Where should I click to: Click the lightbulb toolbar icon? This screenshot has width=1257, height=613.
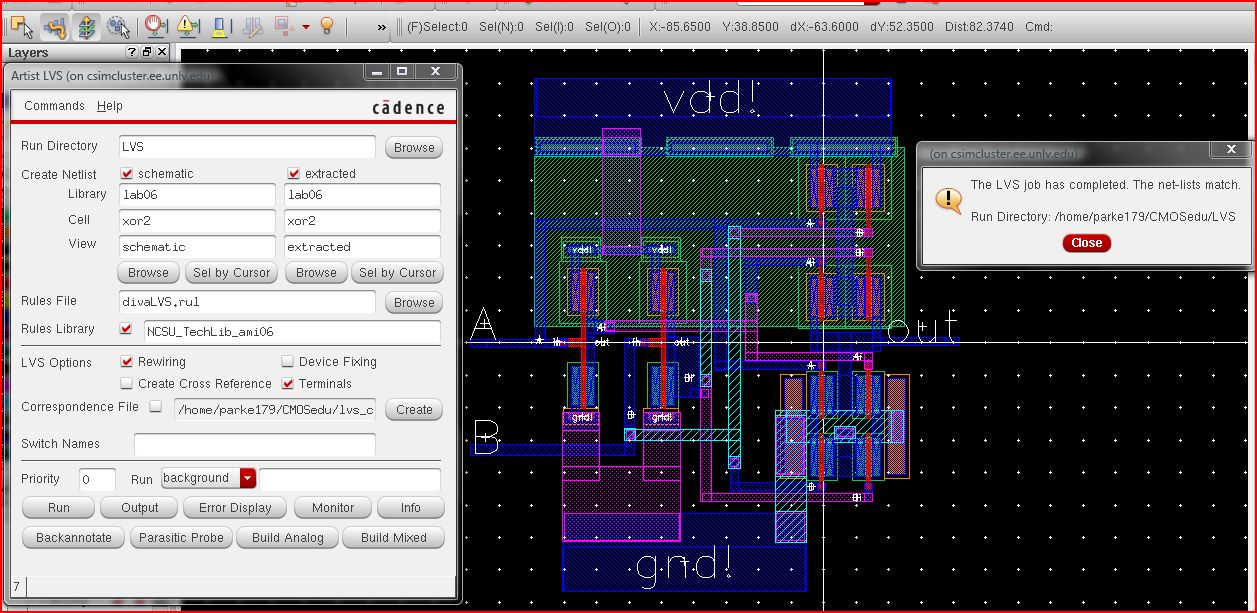click(326, 26)
